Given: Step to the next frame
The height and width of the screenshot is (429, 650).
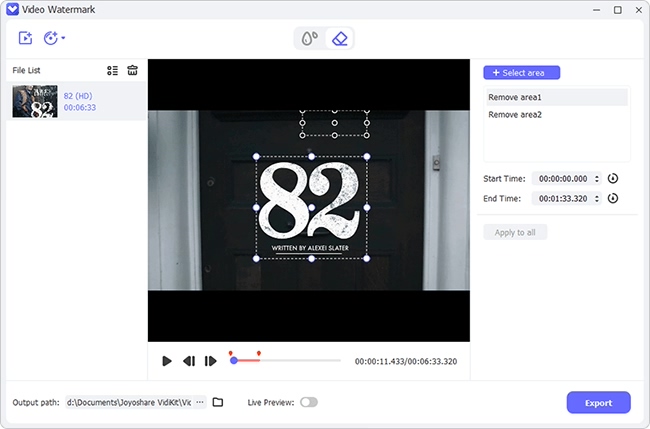Looking at the screenshot, I should pos(211,361).
